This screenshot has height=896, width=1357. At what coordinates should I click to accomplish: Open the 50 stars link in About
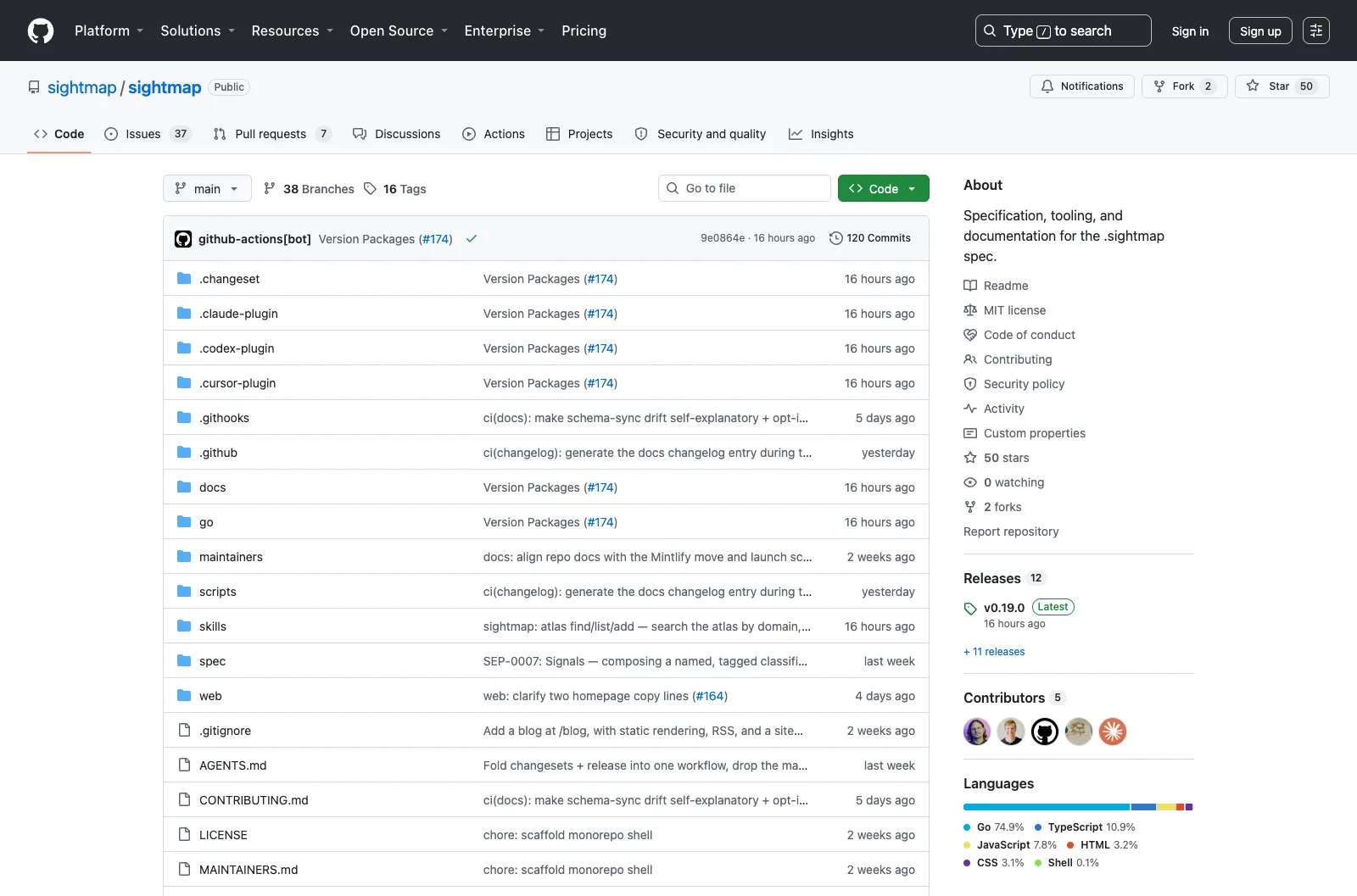(x=1006, y=458)
